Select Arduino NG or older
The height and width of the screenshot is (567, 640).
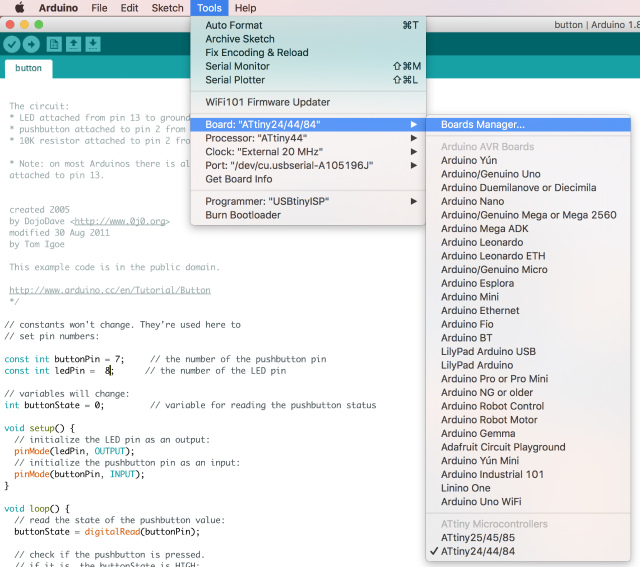[x=528, y=393]
